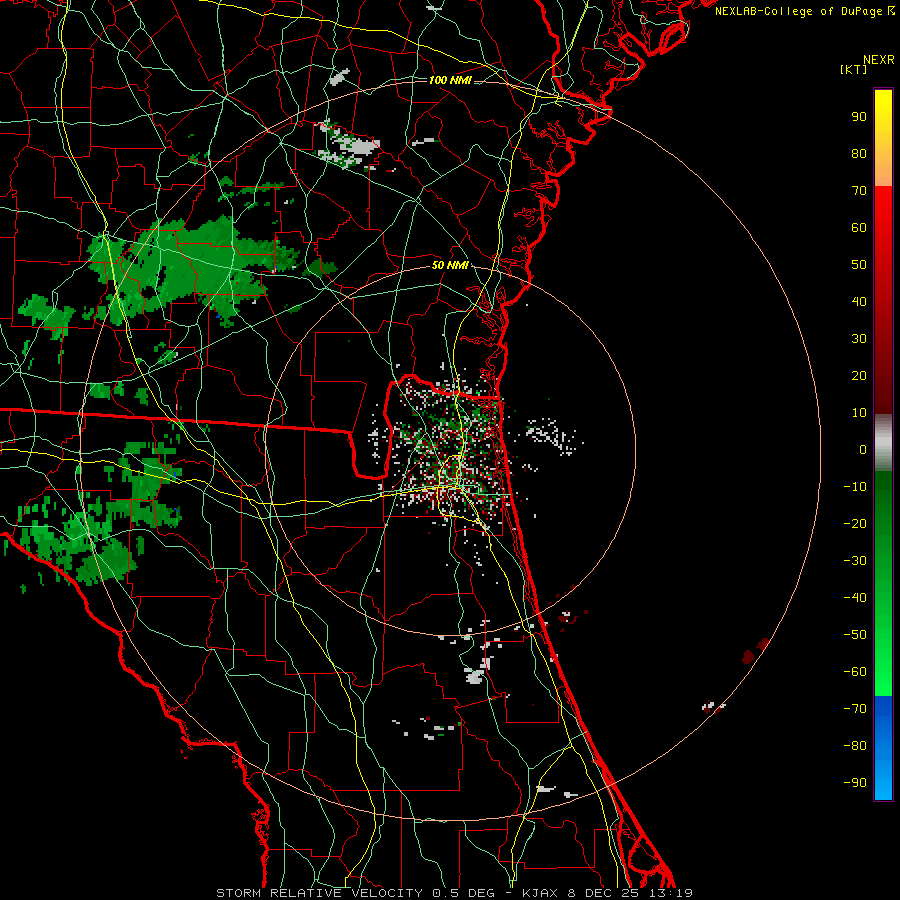Click the -40 value on the velocity scale

855,598
